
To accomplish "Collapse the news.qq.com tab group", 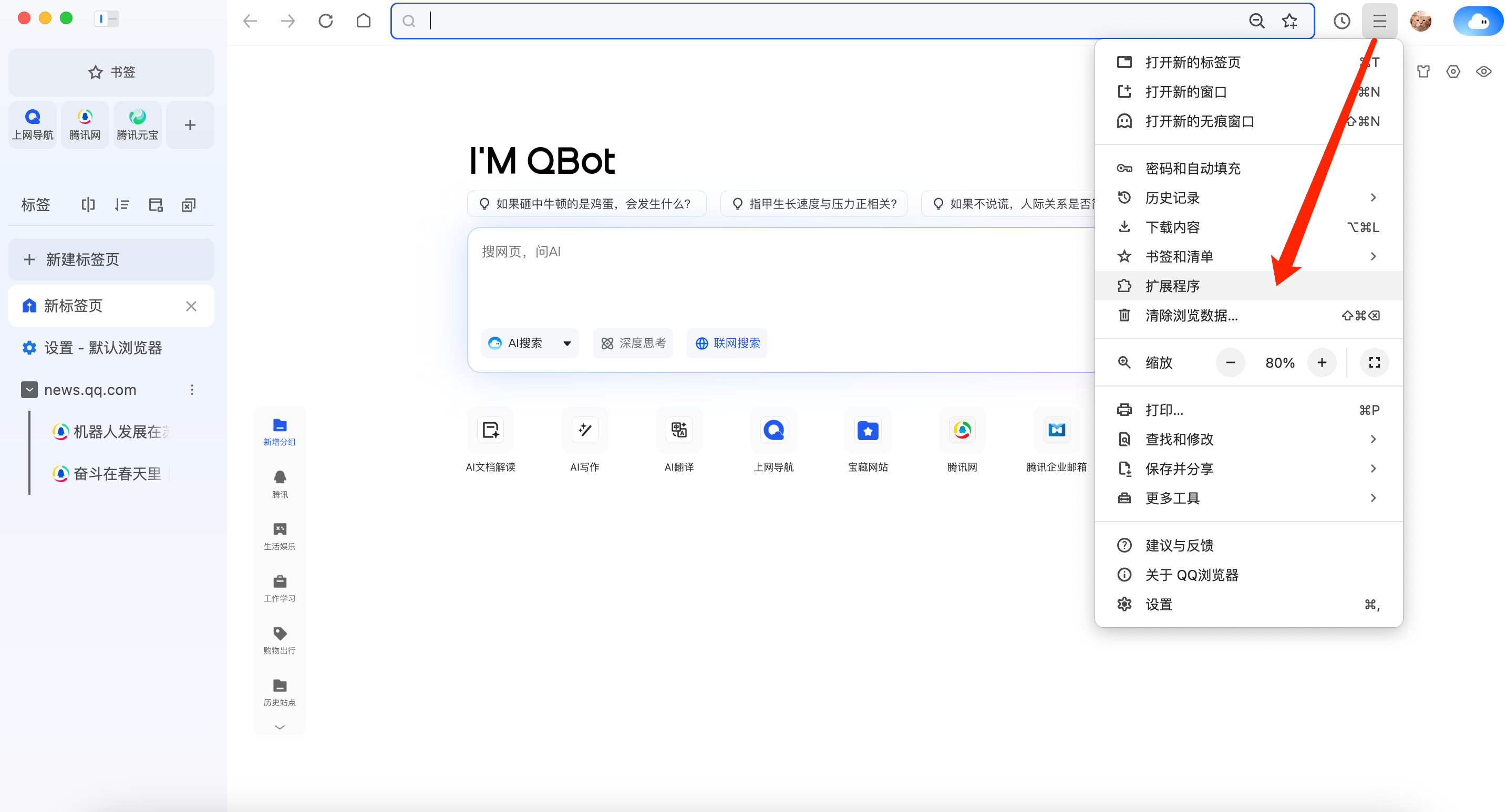I will 29,390.
